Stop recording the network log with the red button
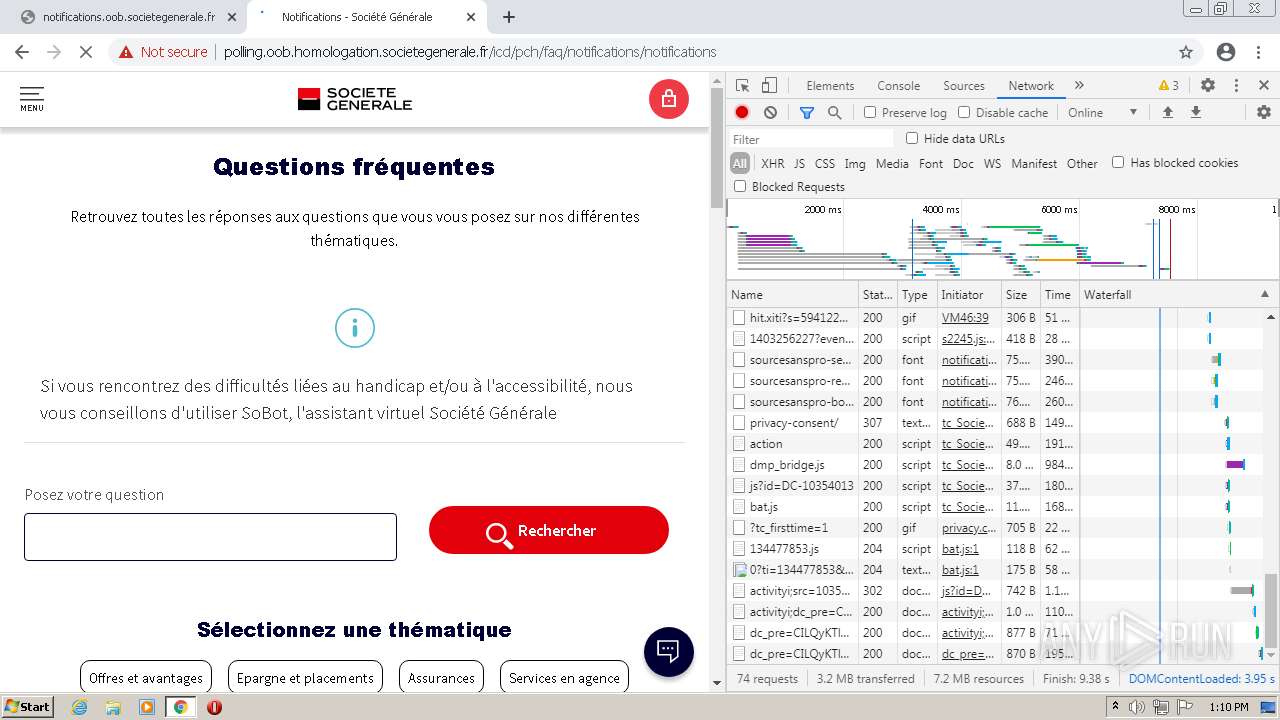 coord(742,113)
